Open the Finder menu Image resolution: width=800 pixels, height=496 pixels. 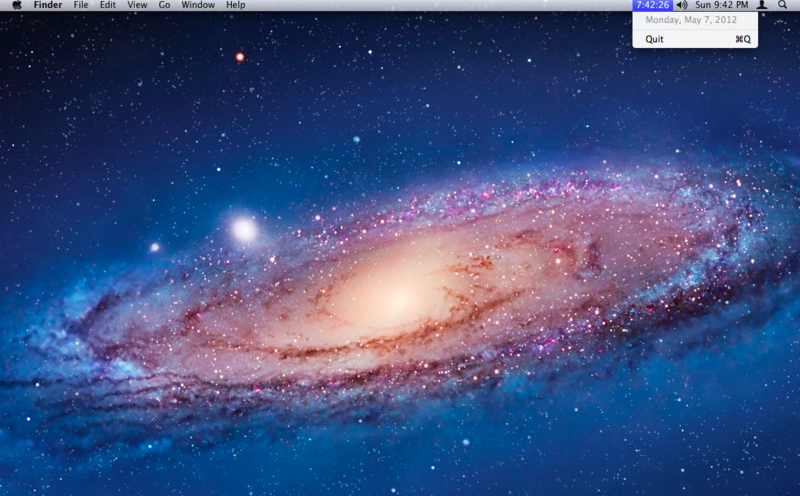tap(48, 5)
